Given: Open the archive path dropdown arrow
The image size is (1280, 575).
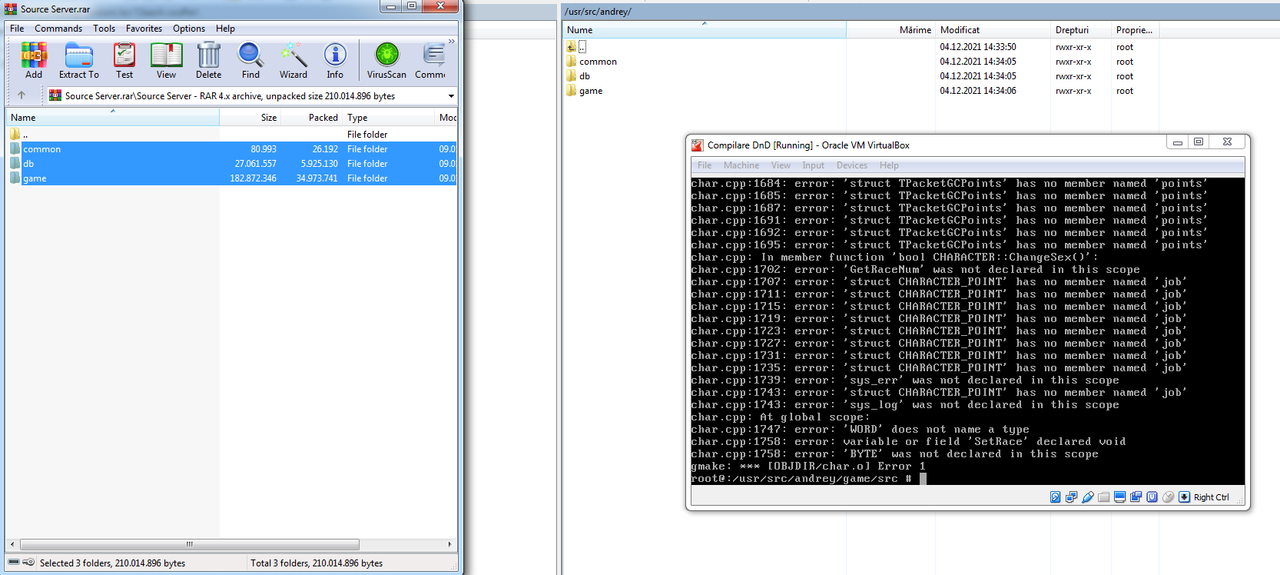Looking at the screenshot, I should (451, 96).
